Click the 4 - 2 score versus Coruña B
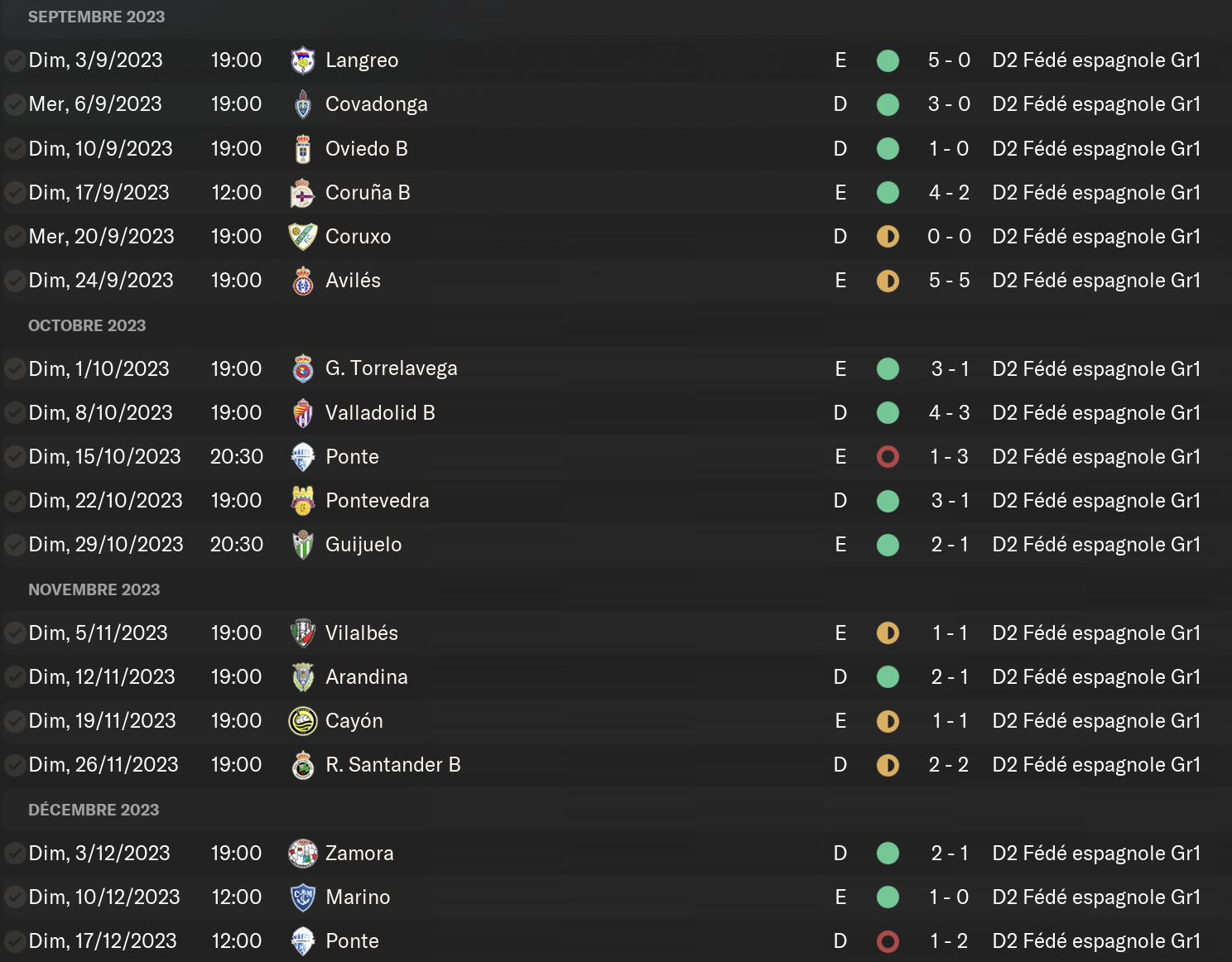 point(949,193)
